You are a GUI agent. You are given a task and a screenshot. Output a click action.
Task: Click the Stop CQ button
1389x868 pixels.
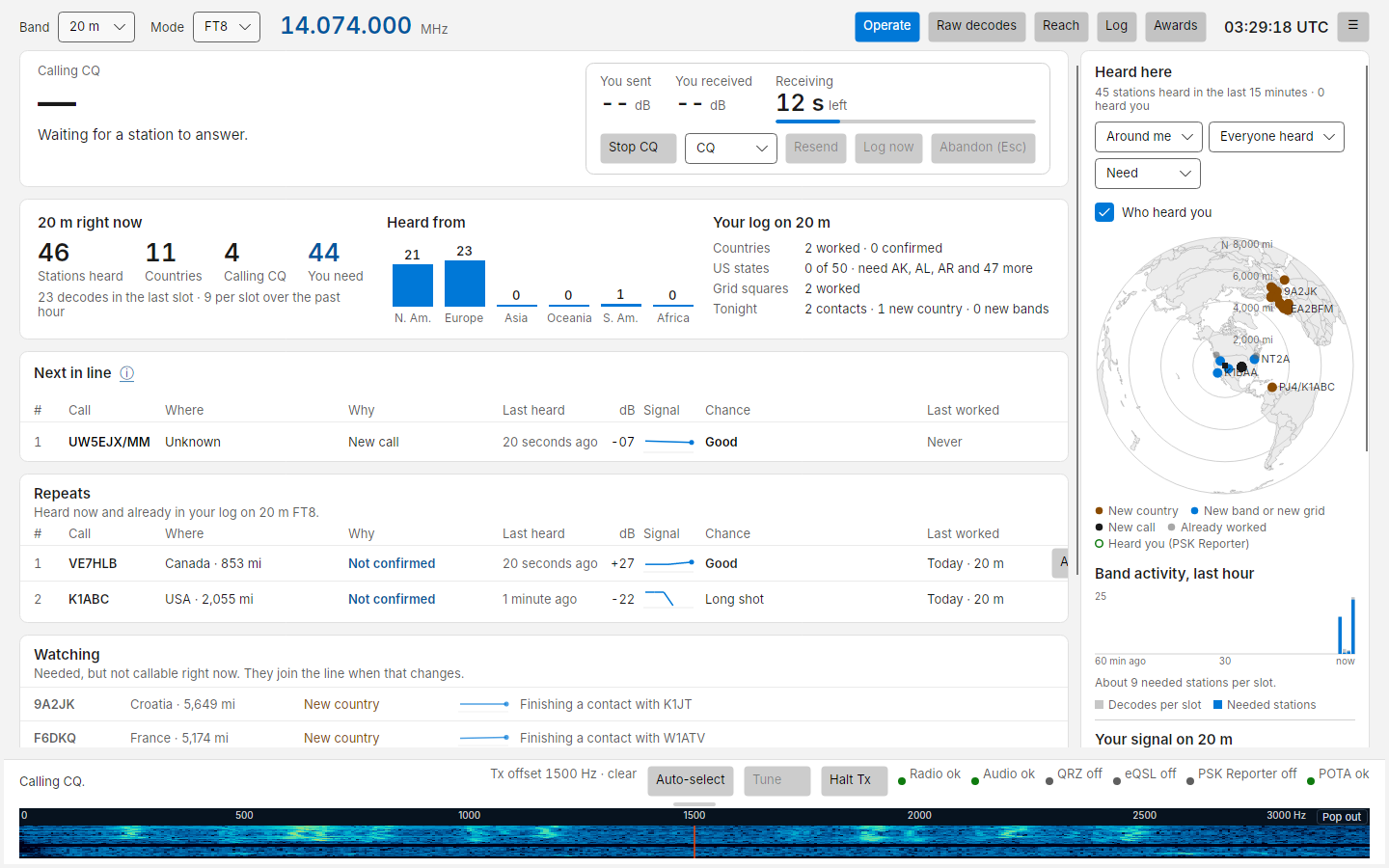pos(639,148)
